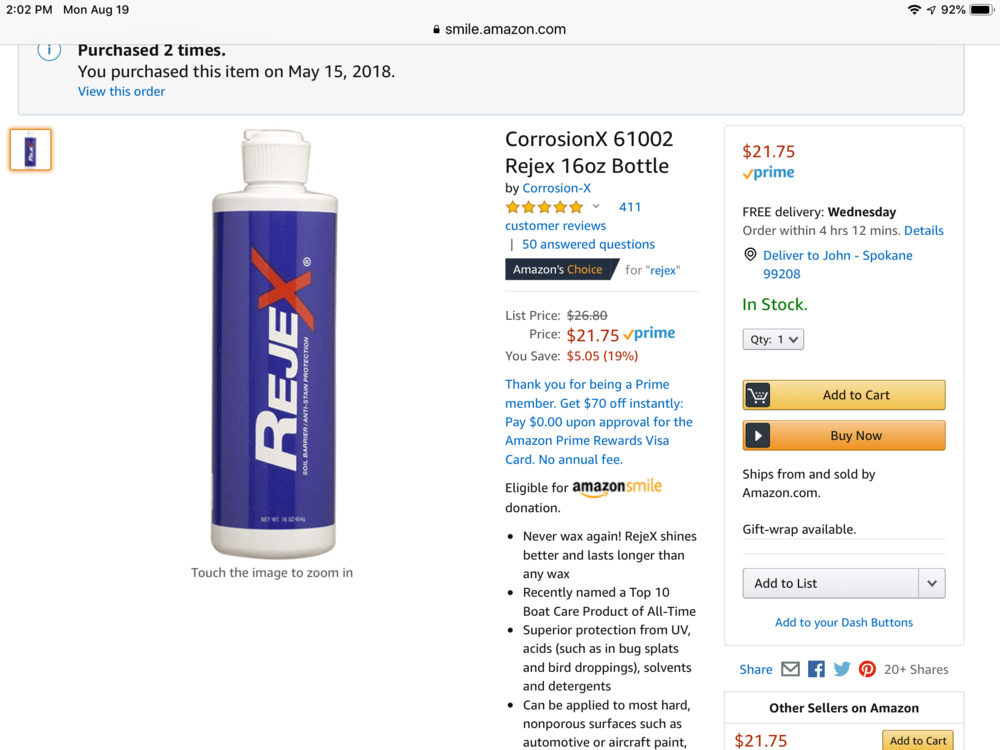1000x750 pixels.
Task: Click the email share icon
Action: tap(790, 668)
